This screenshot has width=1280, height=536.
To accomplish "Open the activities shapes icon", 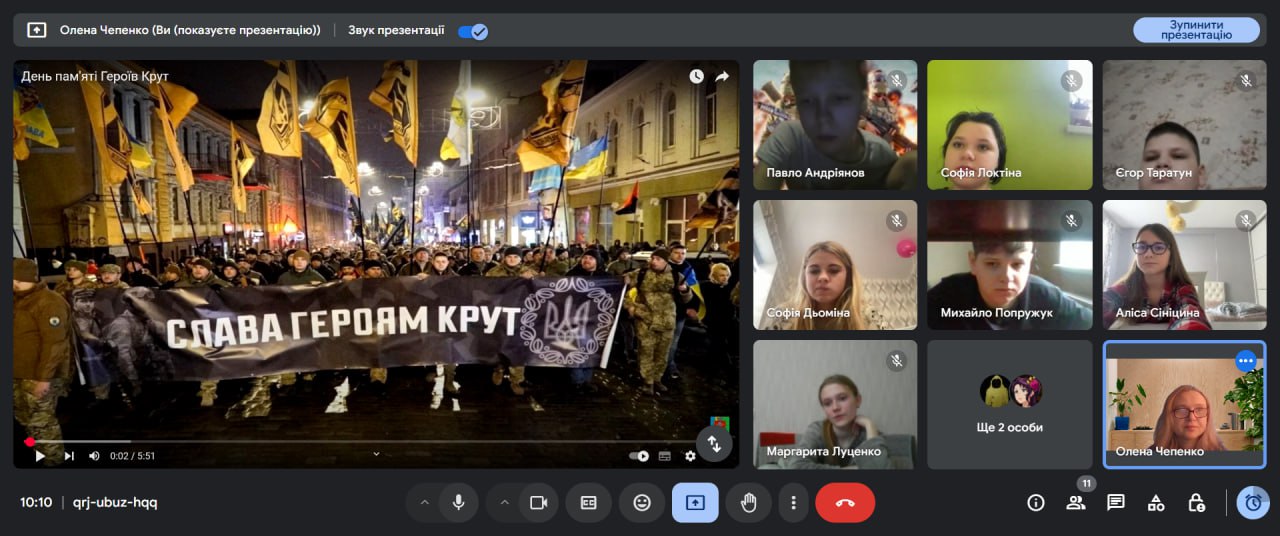I will coord(1156,502).
